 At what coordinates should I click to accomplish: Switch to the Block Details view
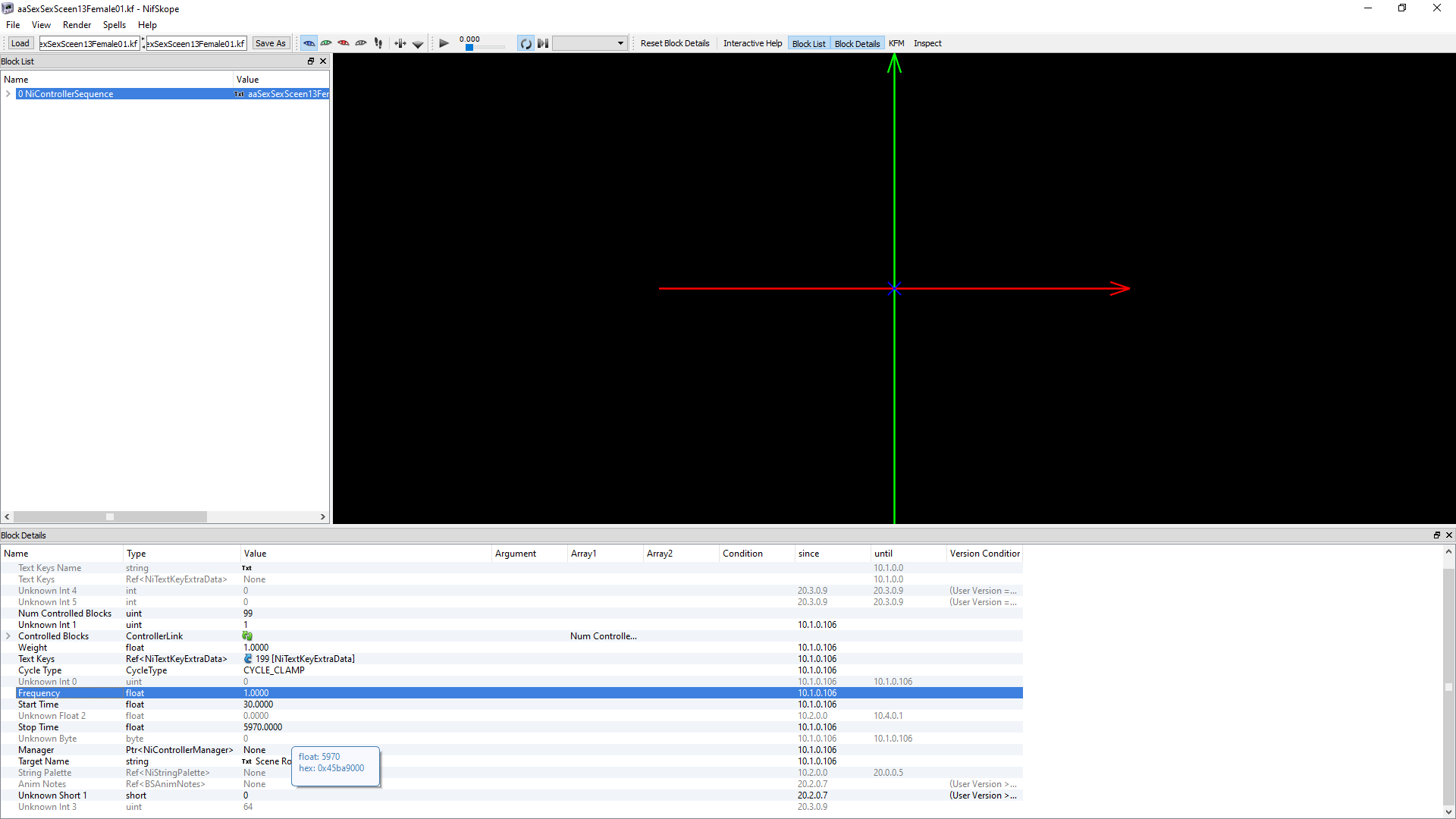857,43
